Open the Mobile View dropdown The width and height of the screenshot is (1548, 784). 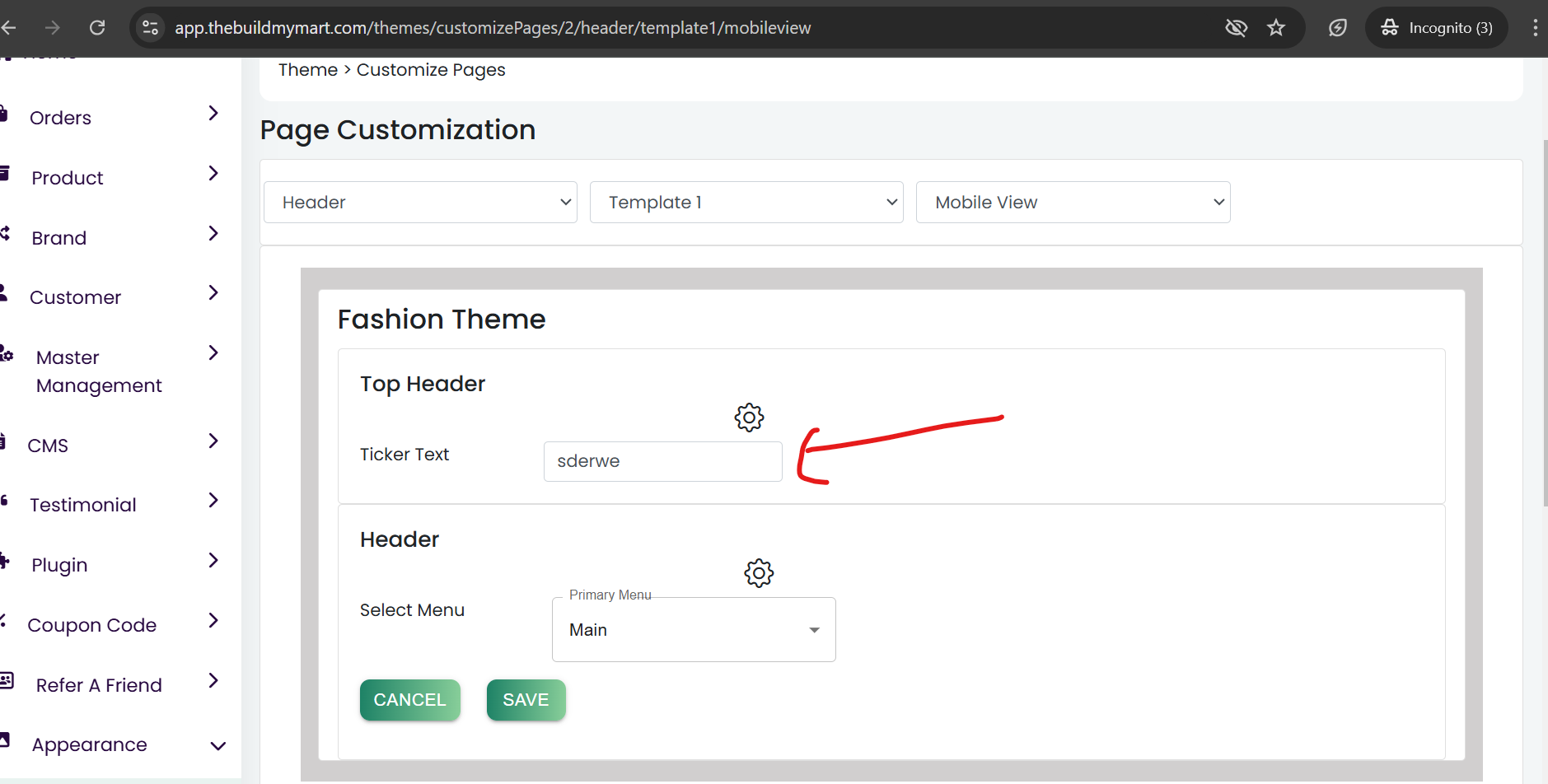(1073, 203)
